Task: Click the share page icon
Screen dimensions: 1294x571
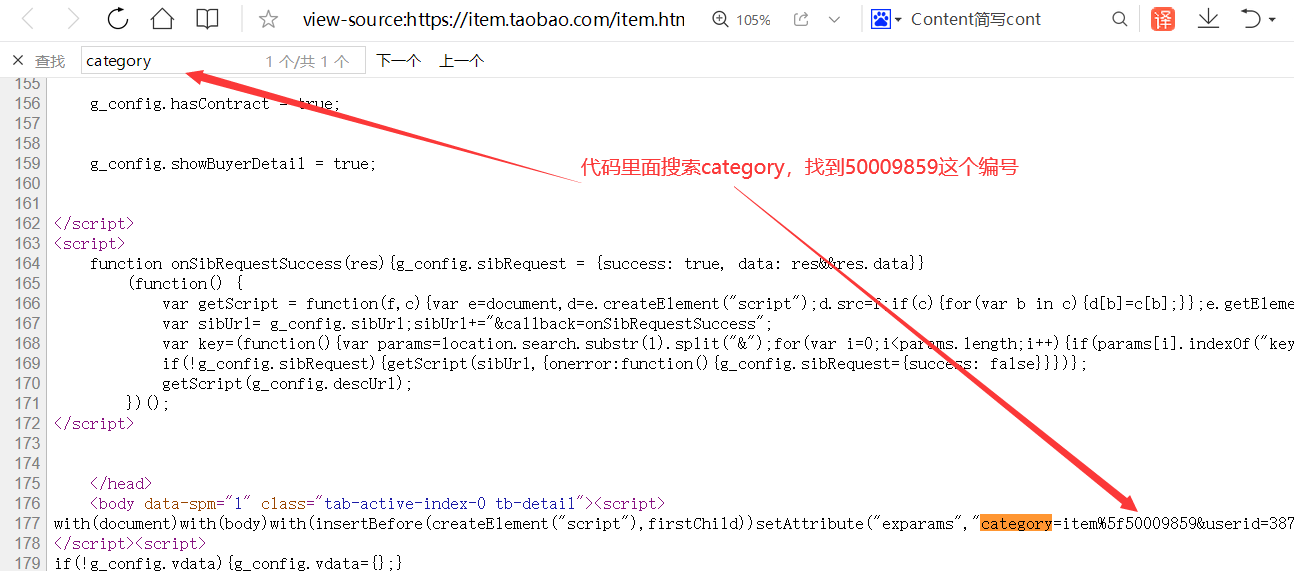Action: click(x=800, y=20)
